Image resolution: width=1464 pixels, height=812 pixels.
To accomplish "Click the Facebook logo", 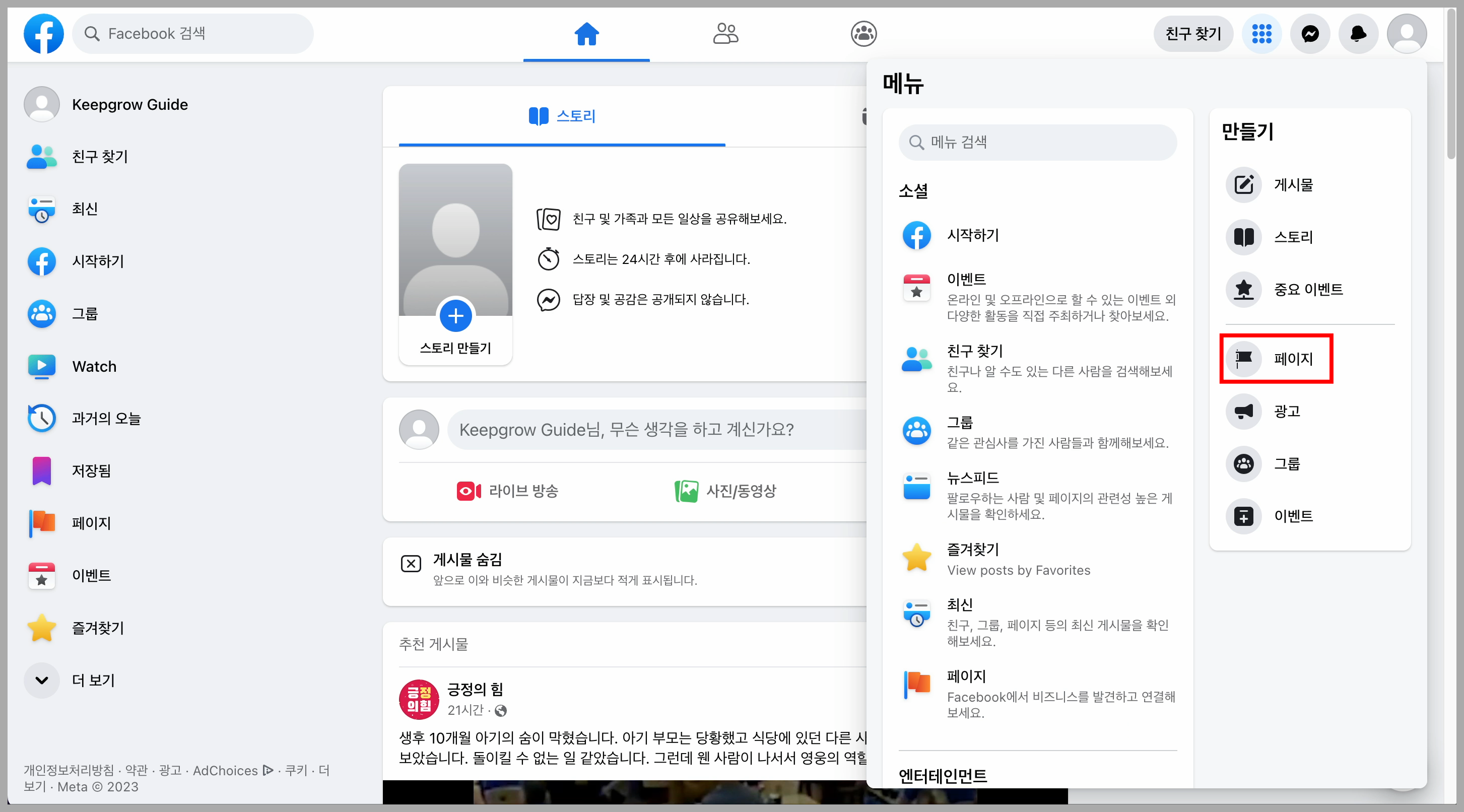I will coord(43,34).
